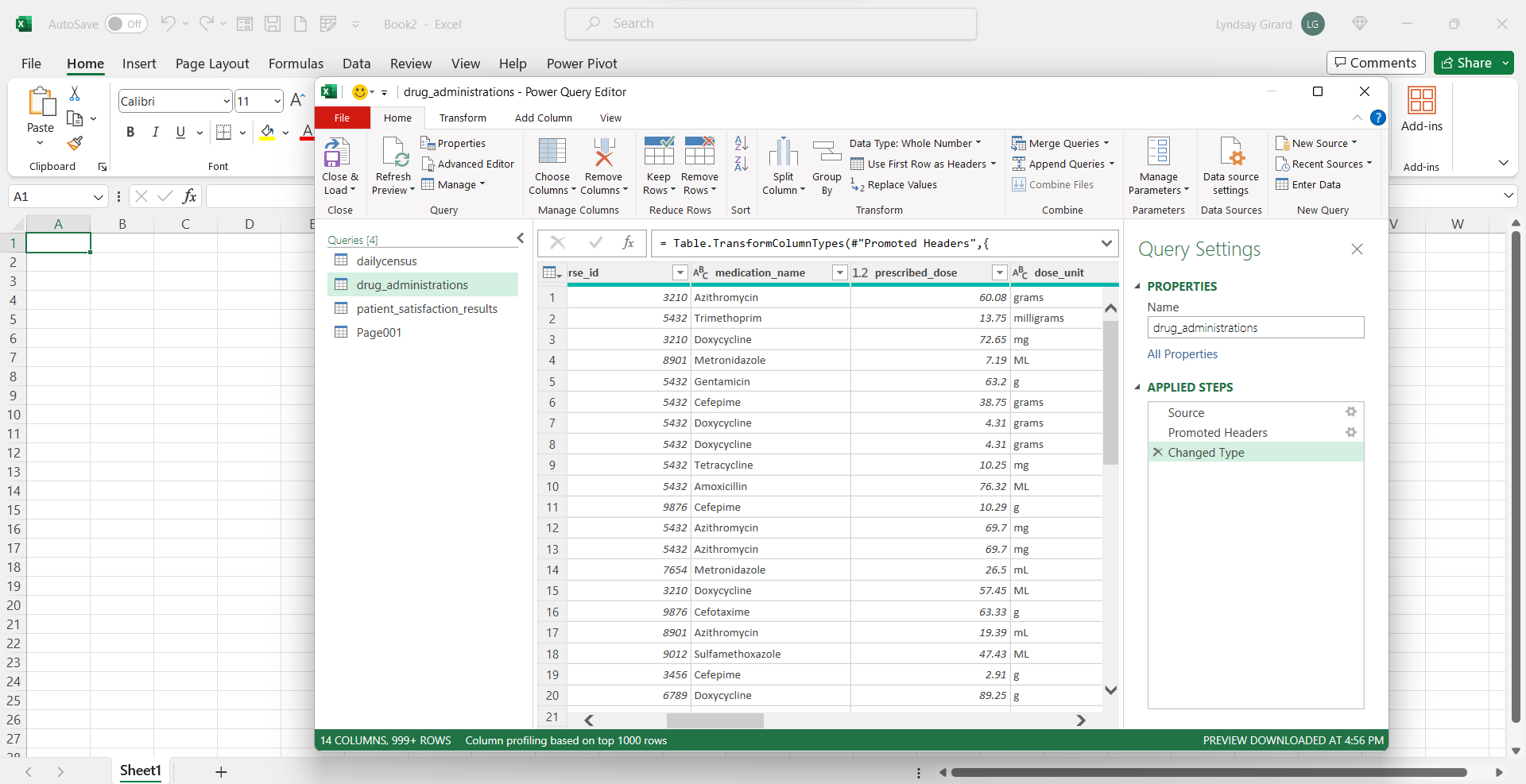The width and height of the screenshot is (1526, 784).
Task: Open the Power Query help icon
Action: coord(1378,118)
